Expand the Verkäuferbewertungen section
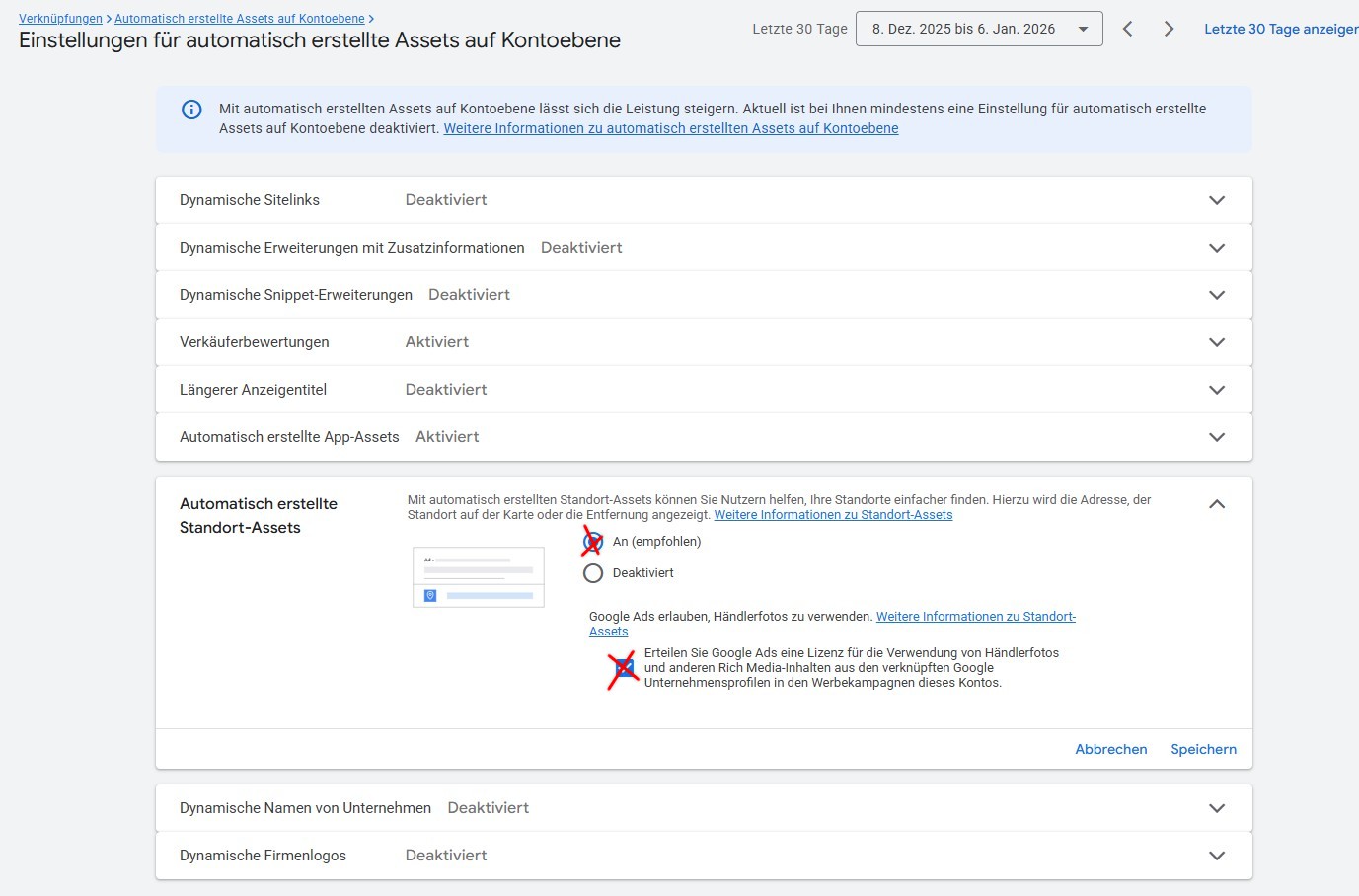The width and height of the screenshot is (1359, 896). (1216, 342)
